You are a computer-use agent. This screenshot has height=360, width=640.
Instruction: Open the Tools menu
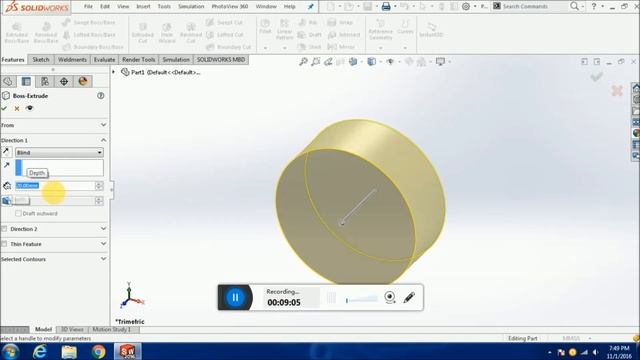click(x=164, y=7)
